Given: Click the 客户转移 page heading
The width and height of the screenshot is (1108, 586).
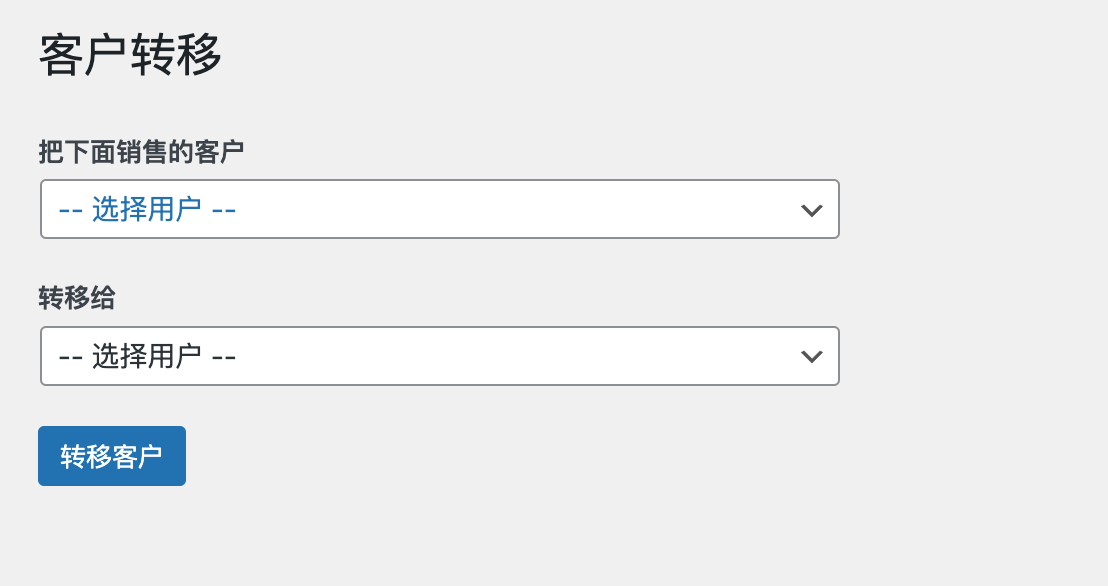Looking at the screenshot, I should pyautogui.click(x=130, y=56).
